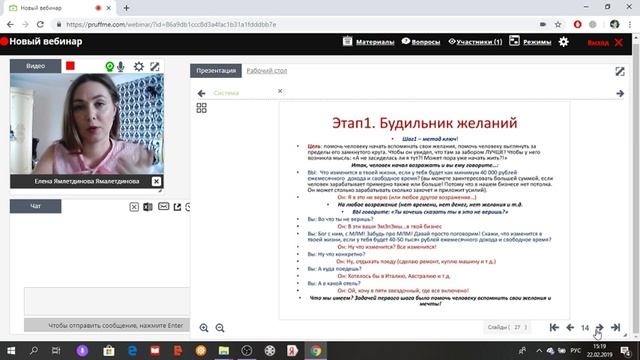Toggle the green webcam indicator
Viewport: 640px width, 360px height.
click(x=109, y=67)
